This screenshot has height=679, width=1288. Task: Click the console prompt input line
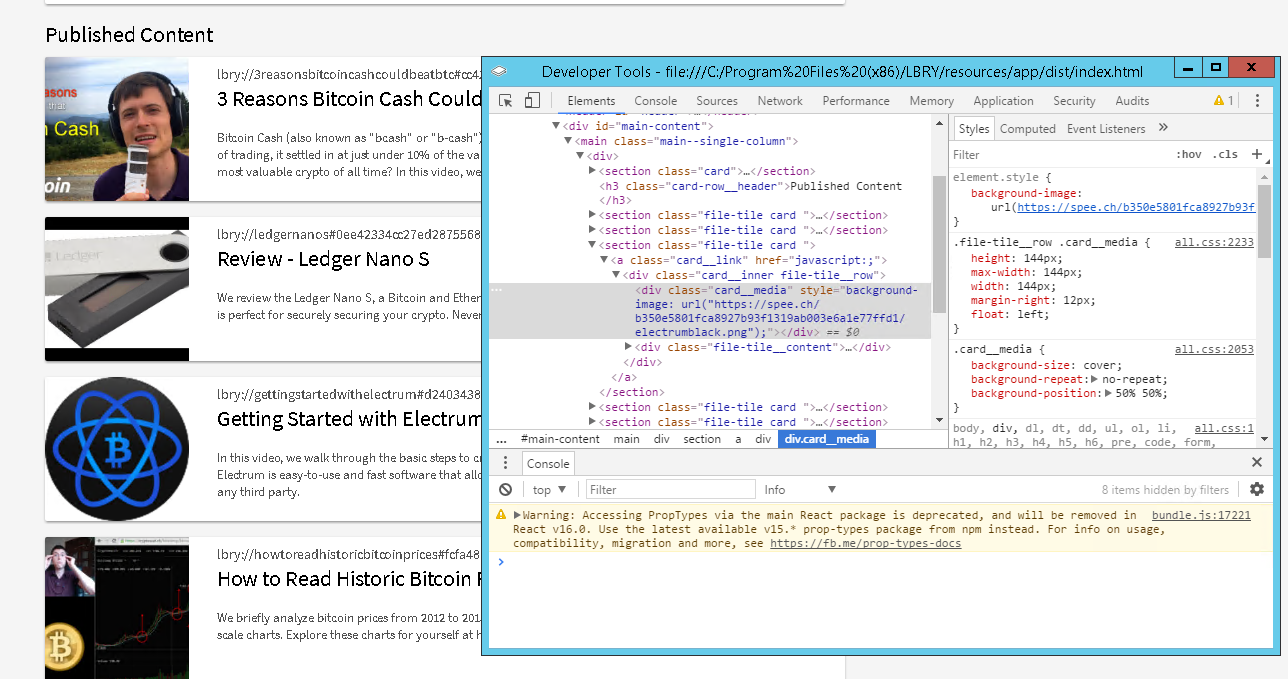point(880,562)
